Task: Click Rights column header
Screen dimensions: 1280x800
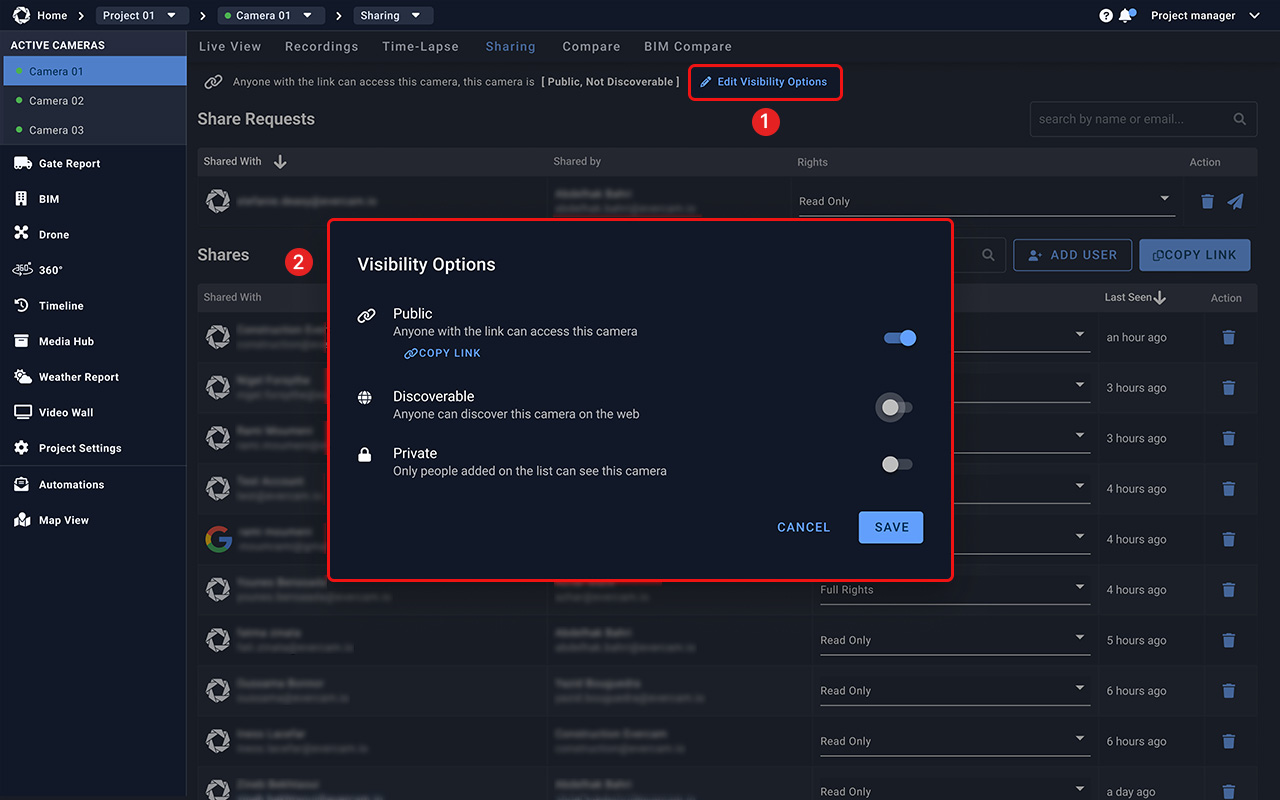Action: pyautogui.click(x=812, y=162)
